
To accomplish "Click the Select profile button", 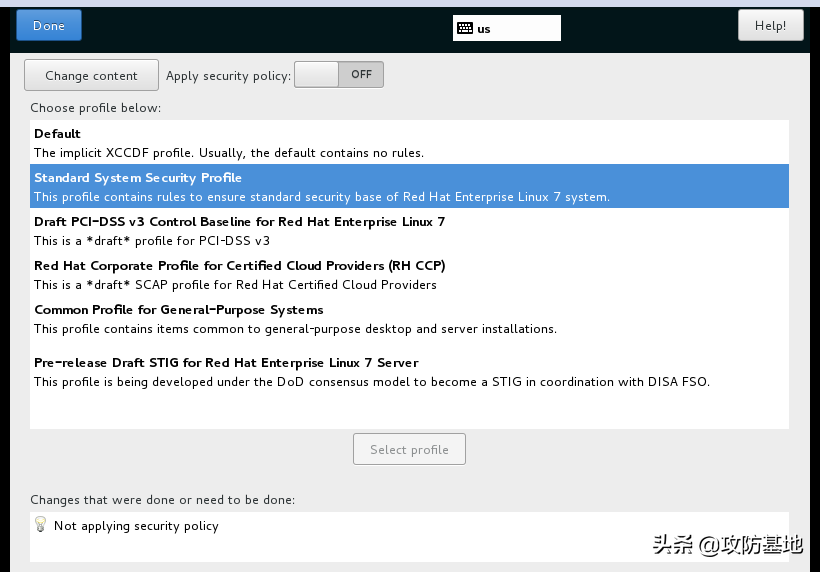I will pos(409,449).
